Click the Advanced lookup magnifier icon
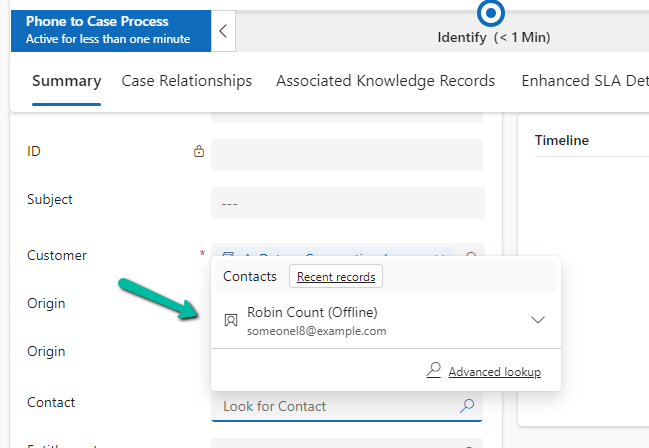This screenshot has width=649, height=448. click(x=434, y=370)
